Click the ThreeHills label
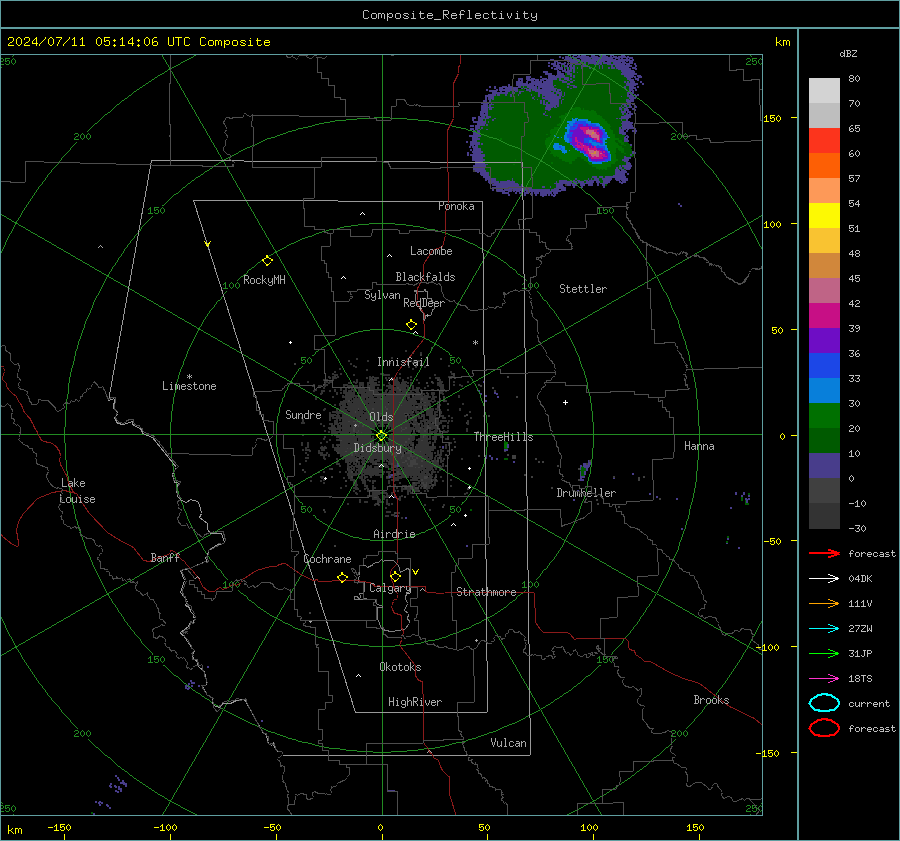The height and width of the screenshot is (841, 900). 503,437
